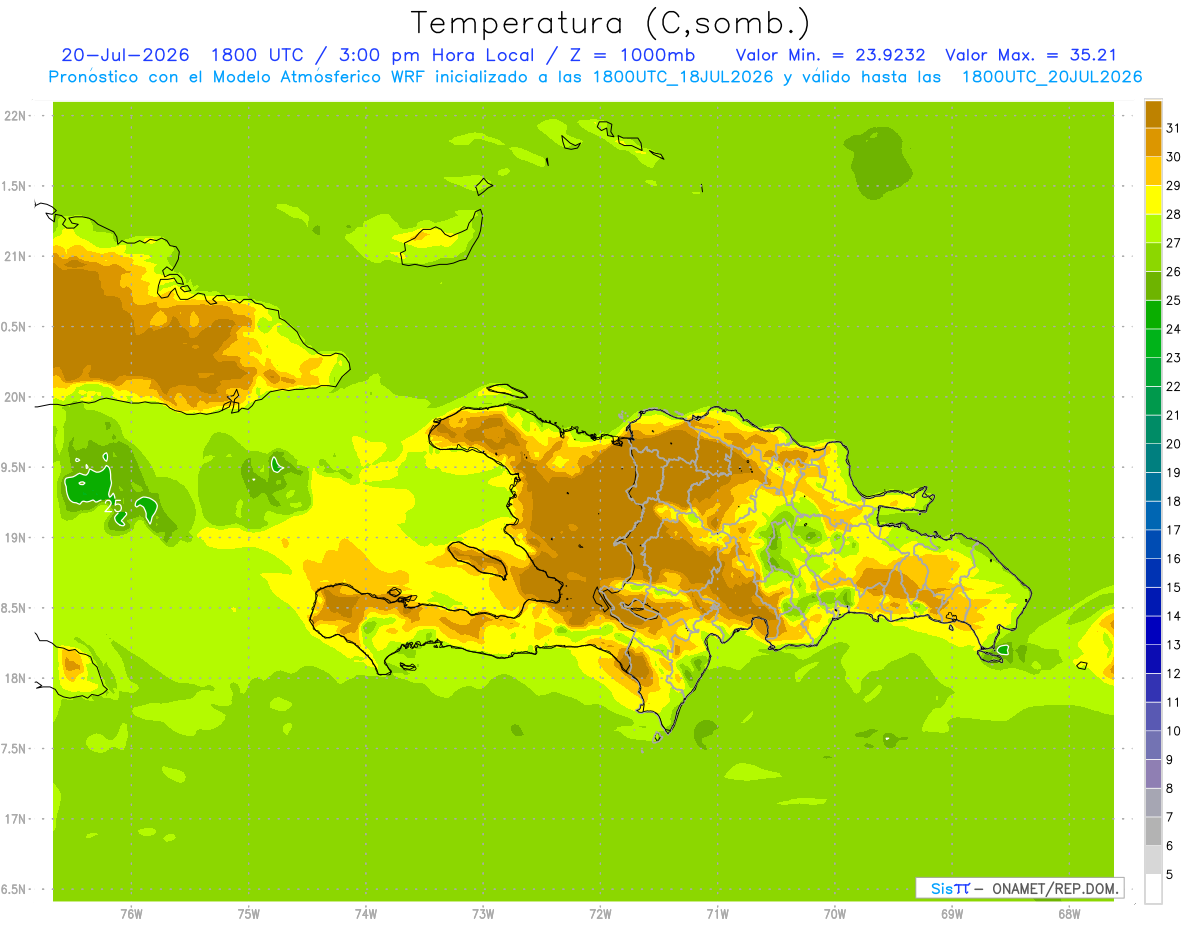Select the legend swatch between 25 and 26
Screen dimensions: 1200x927
[1153, 286]
